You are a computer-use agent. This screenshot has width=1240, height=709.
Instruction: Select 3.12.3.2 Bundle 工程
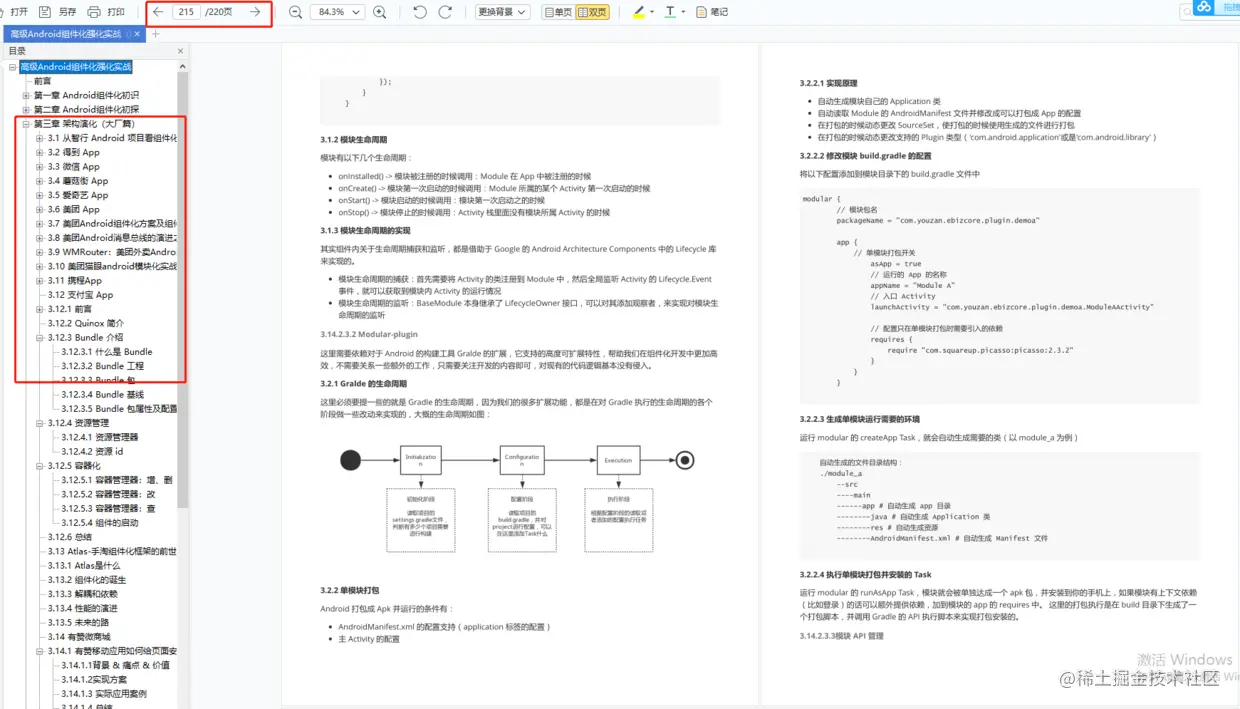[103, 366]
